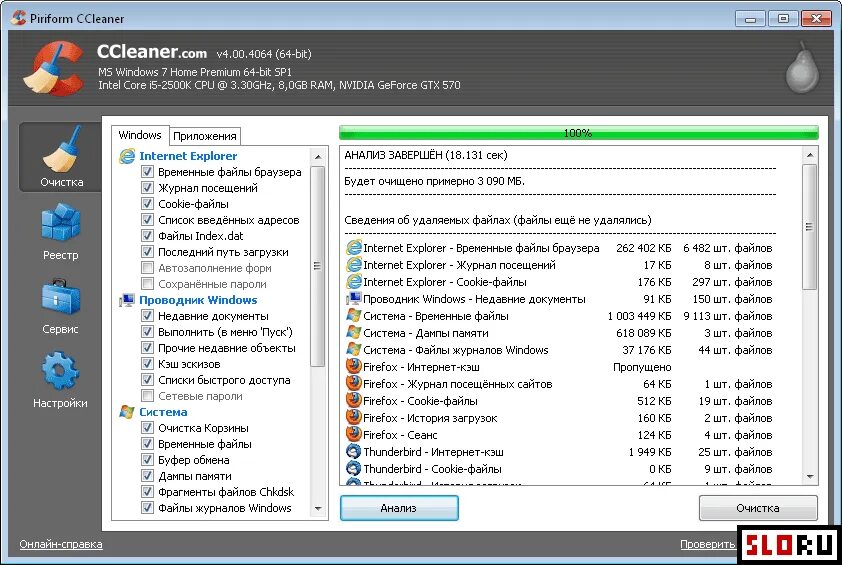
Task: Toggle Очистка Корзины checkbox
Action: point(147,428)
